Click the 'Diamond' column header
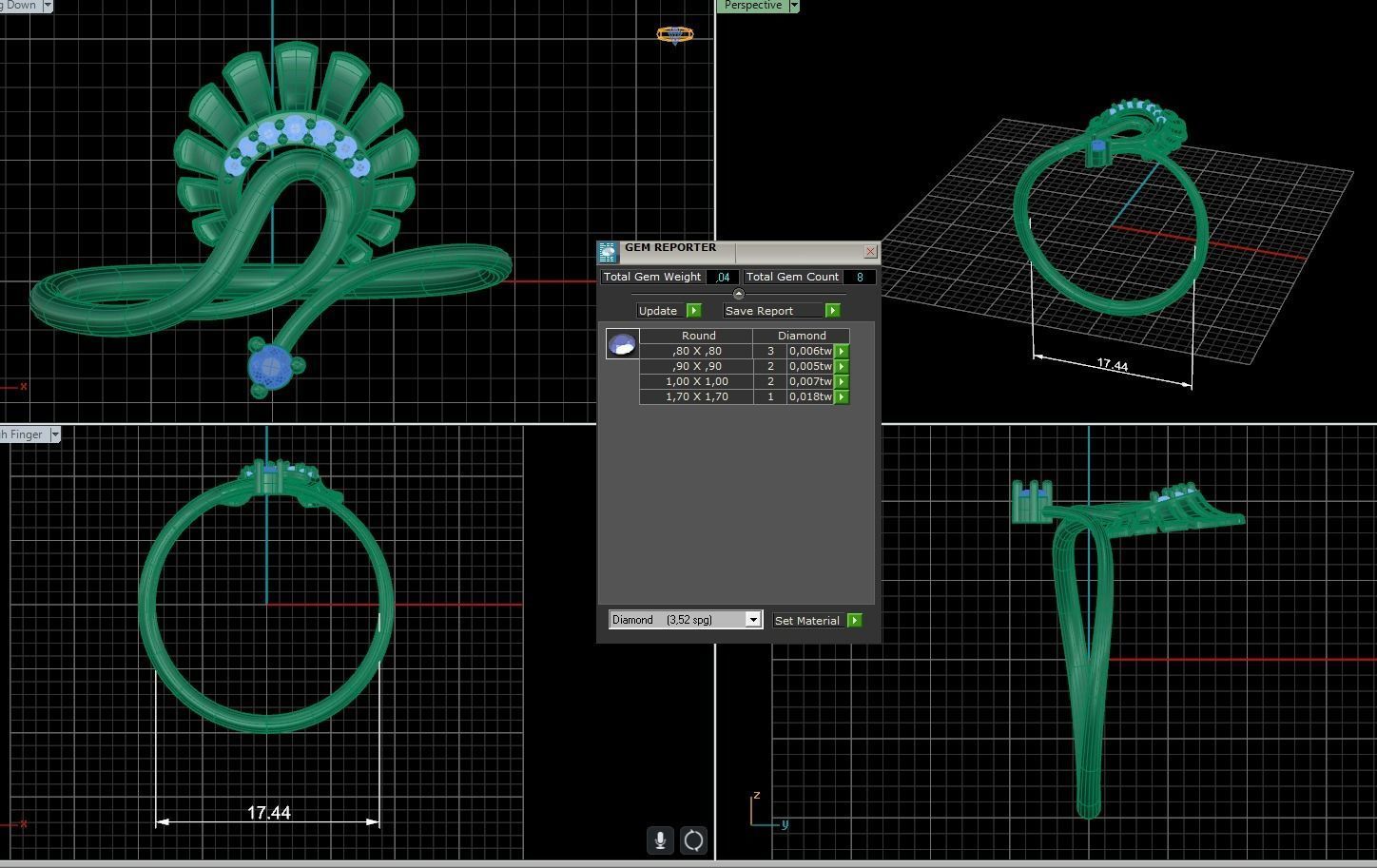 pos(802,336)
